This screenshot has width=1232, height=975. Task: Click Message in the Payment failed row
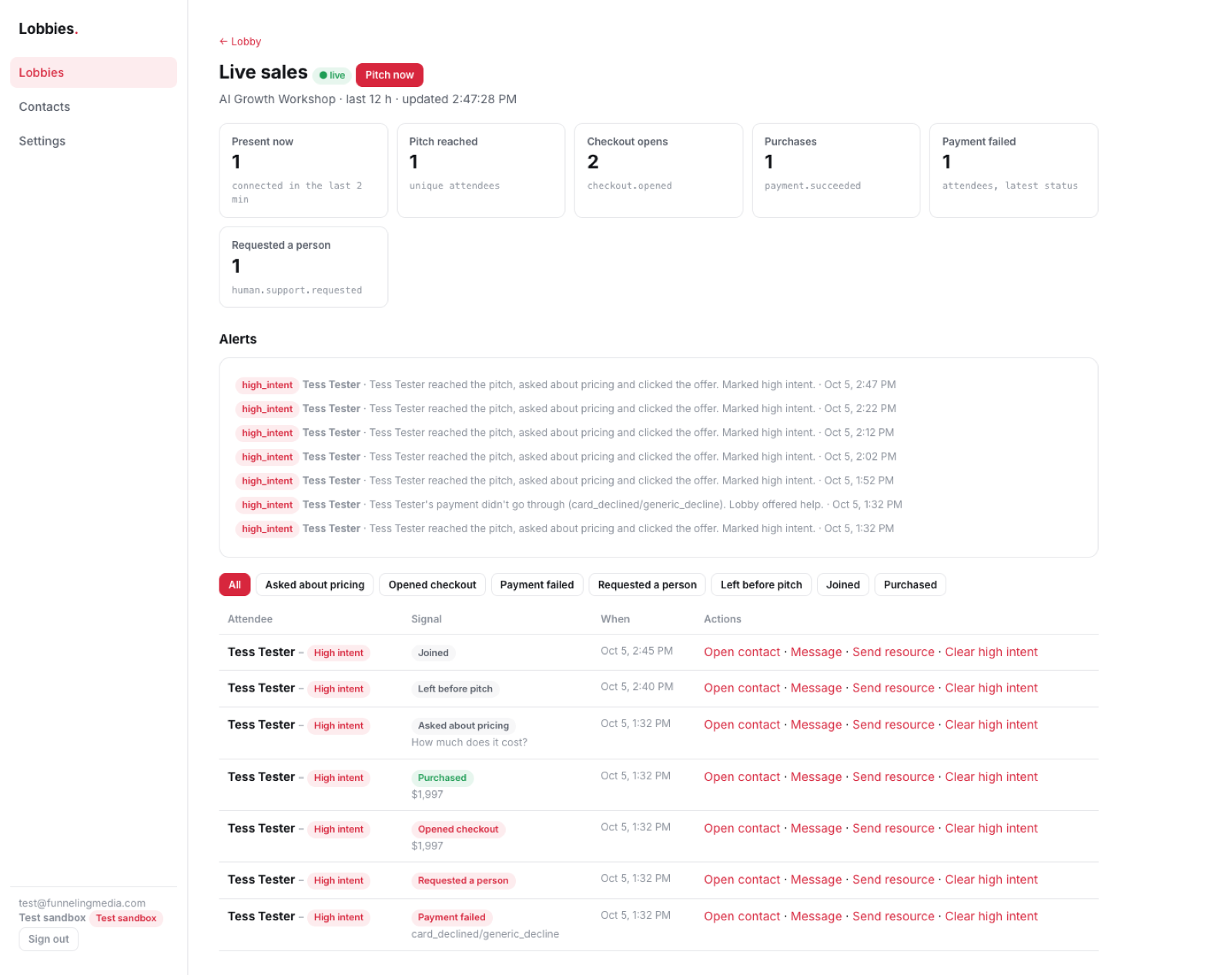pos(816,916)
